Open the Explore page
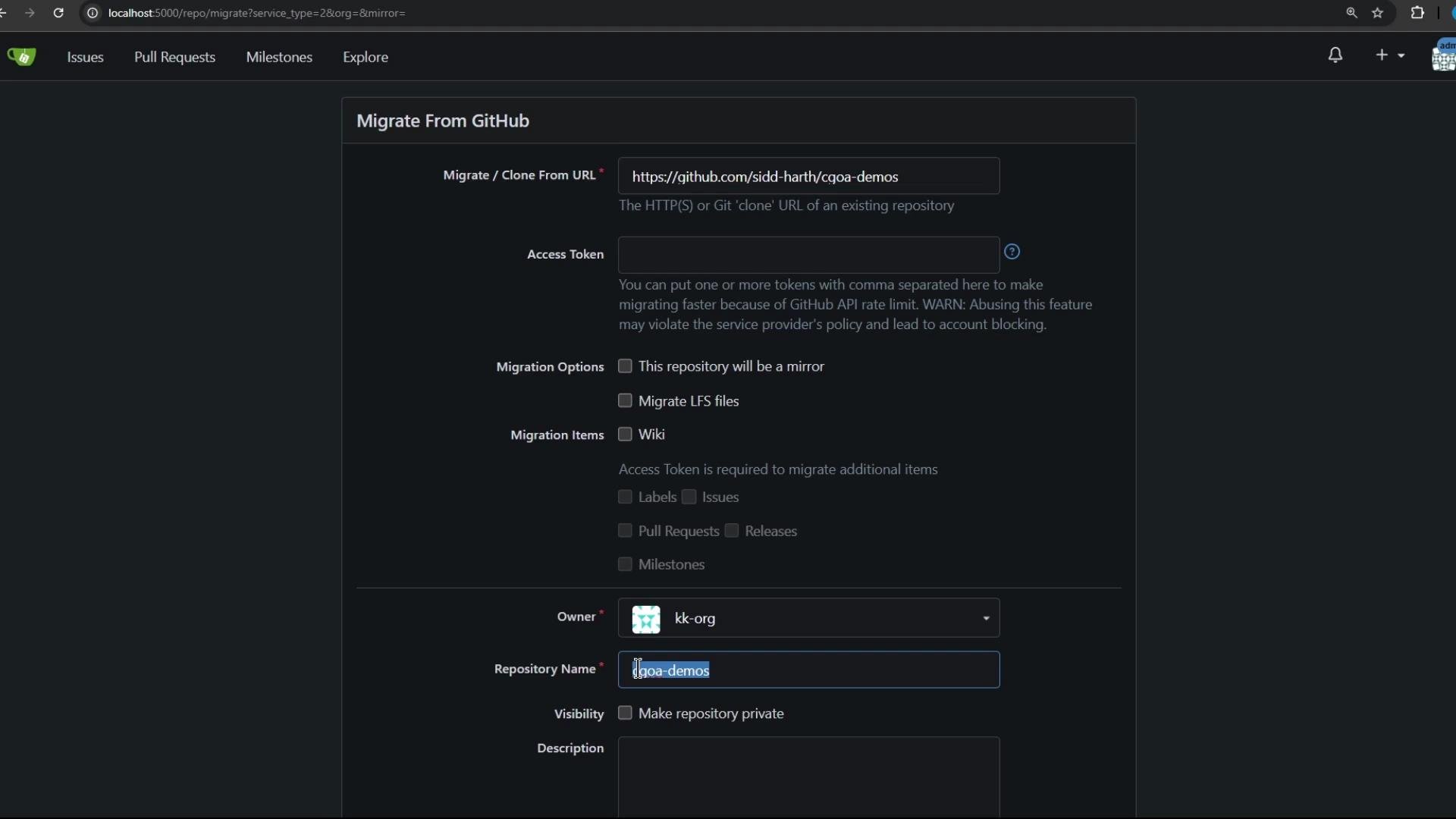Screen dimensions: 1456x819 tap(366, 58)
